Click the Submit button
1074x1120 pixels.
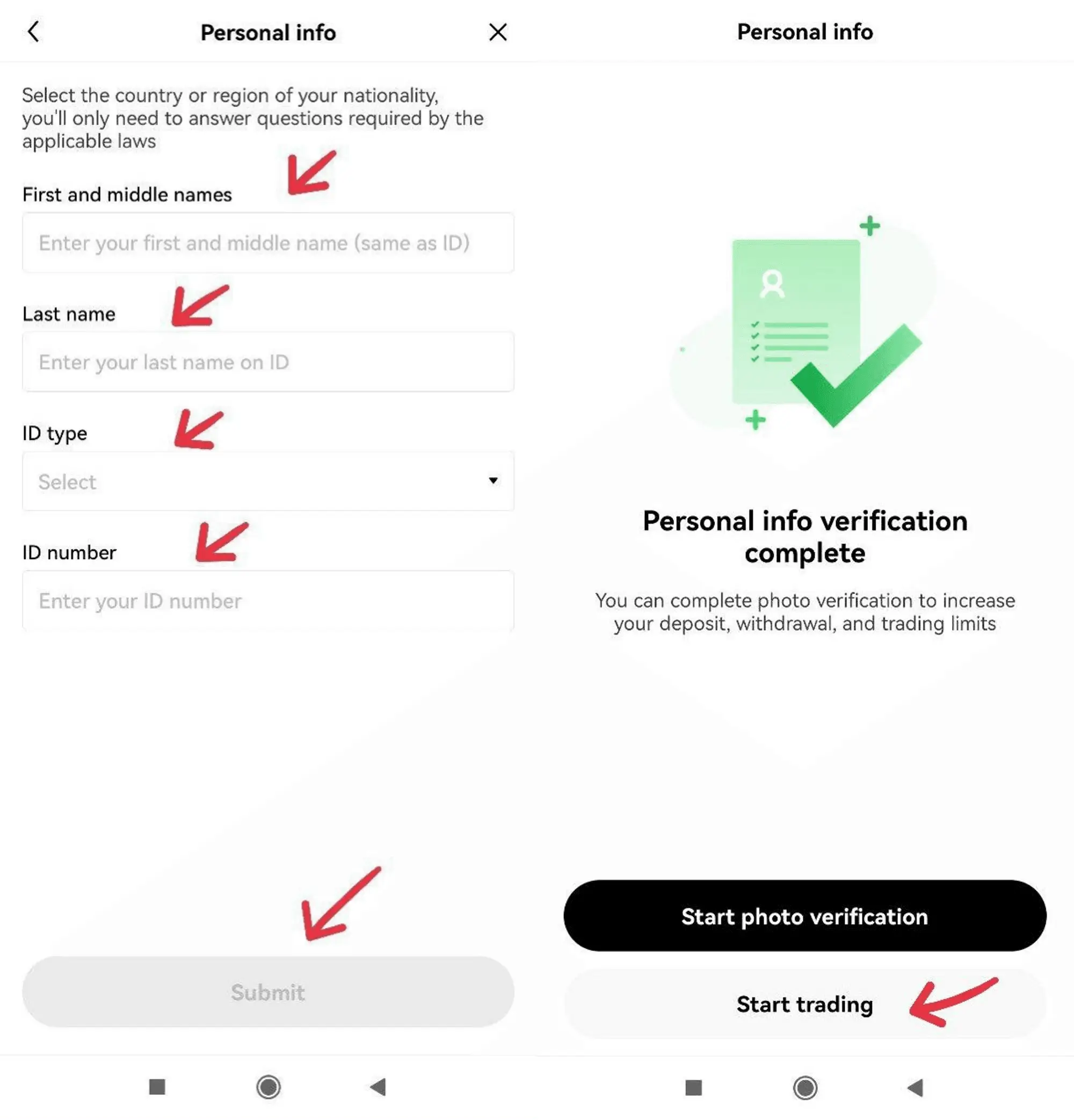click(268, 991)
